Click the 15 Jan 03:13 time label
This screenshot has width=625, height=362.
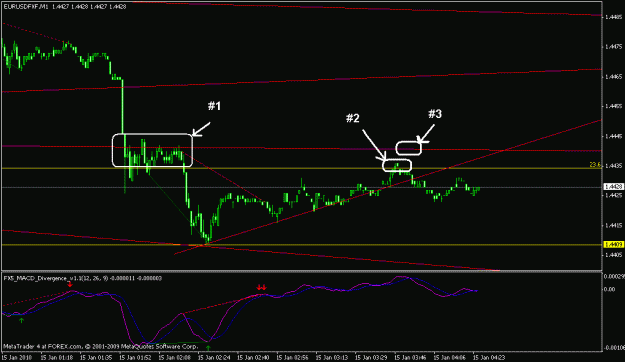(332, 358)
